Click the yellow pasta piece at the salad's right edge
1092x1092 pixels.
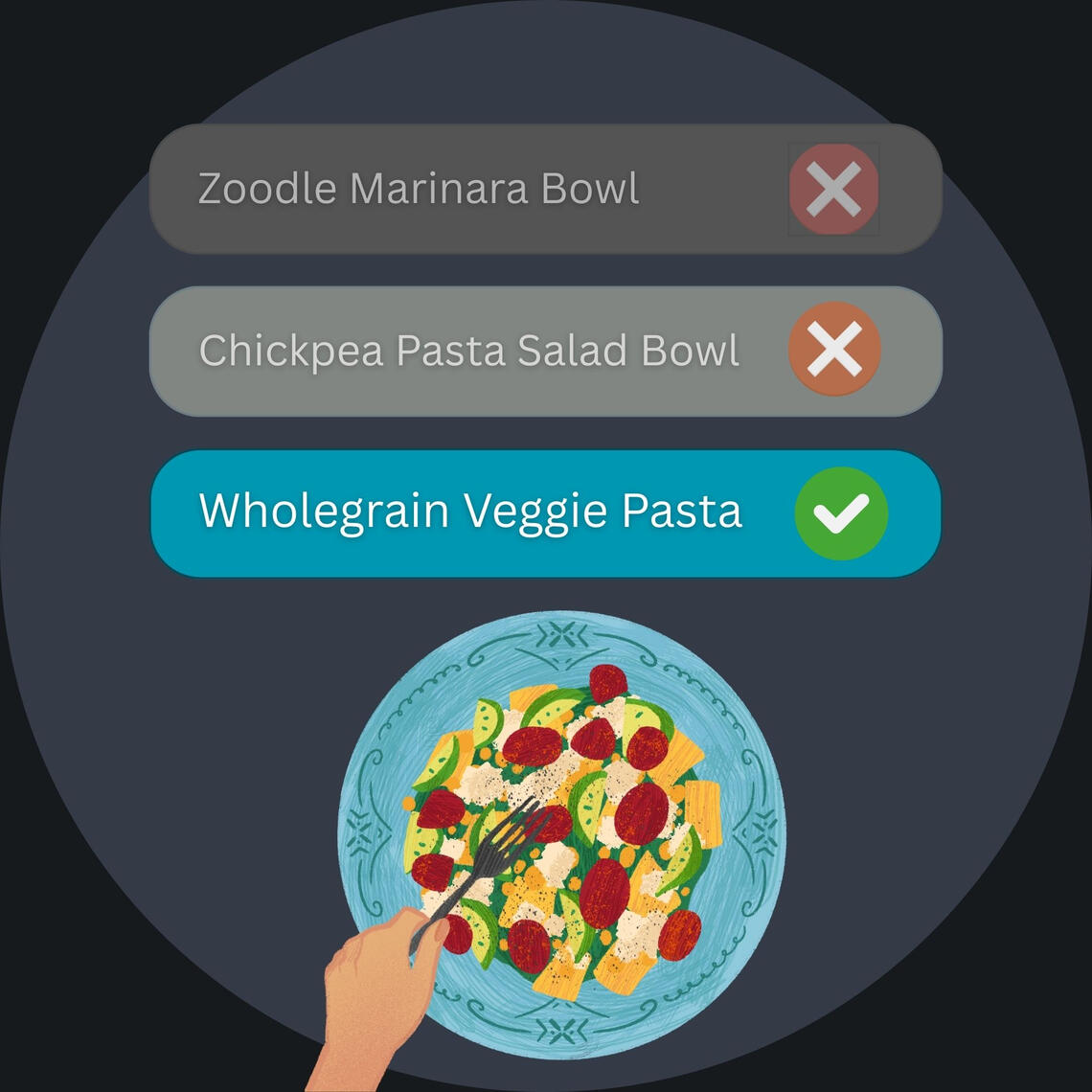[x=702, y=812]
